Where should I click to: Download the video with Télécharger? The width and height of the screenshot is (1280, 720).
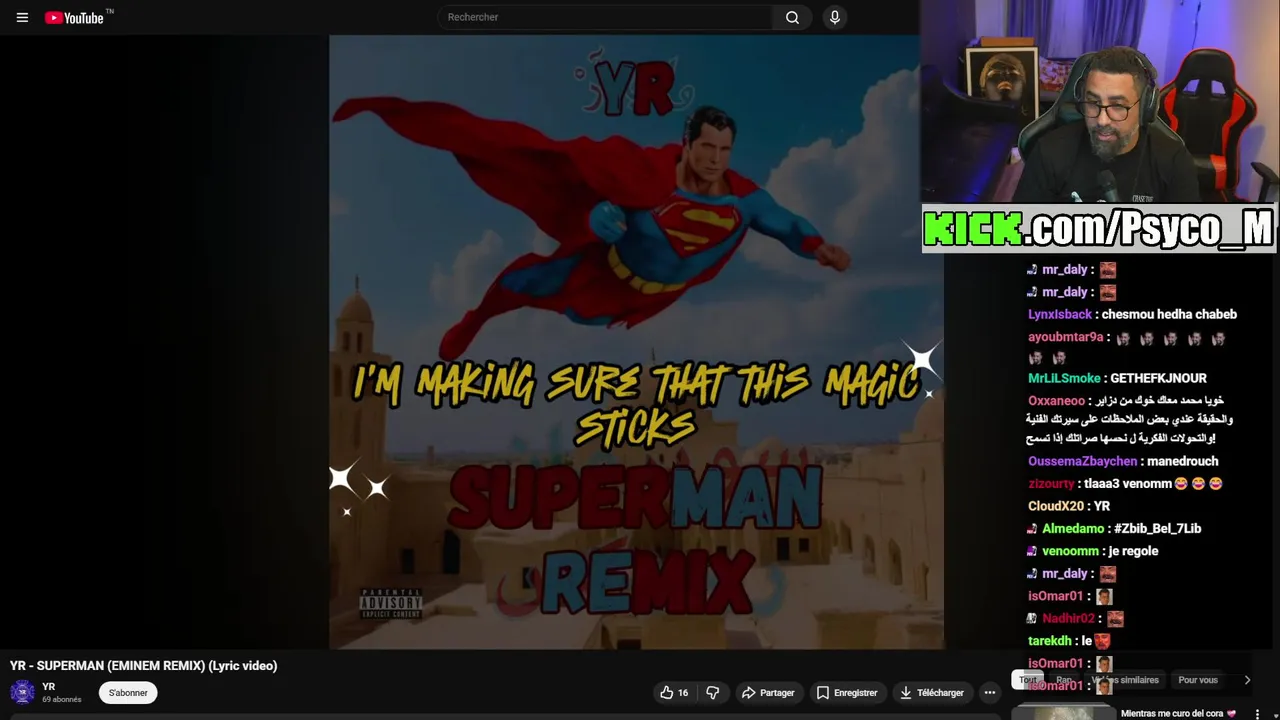pyautogui.click(x=932, y=692)
